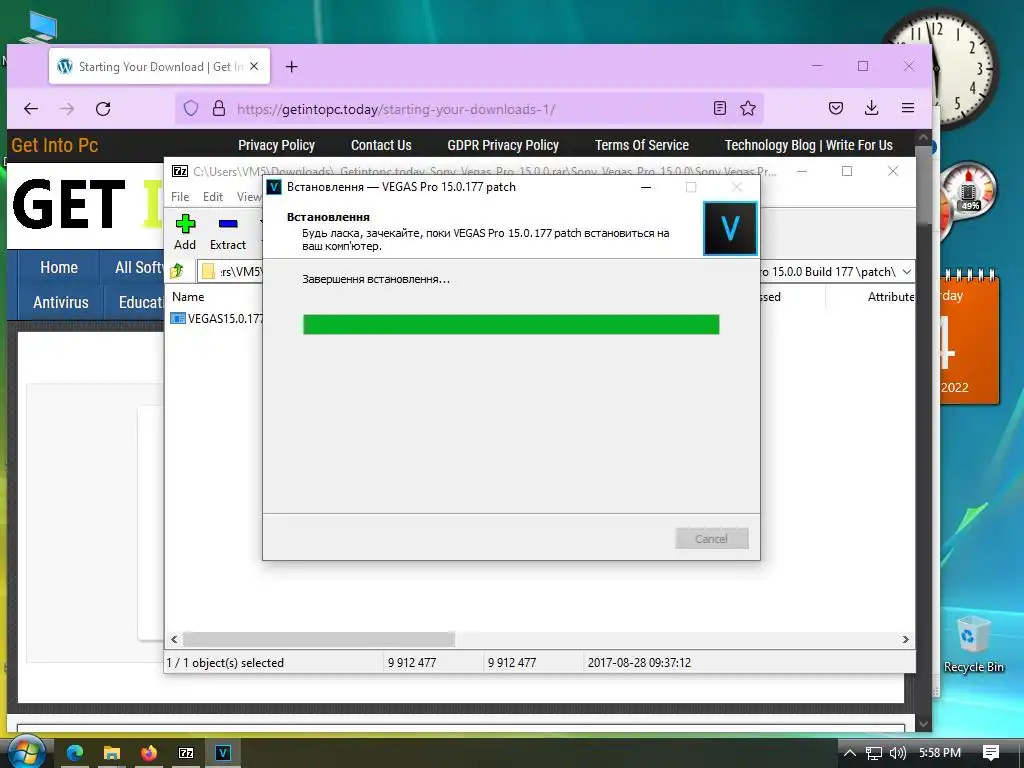Viewport: 1024px width, 768px height.
Task: Click Firefox forward navigation arrow
Action: click(x=67, y=108)
